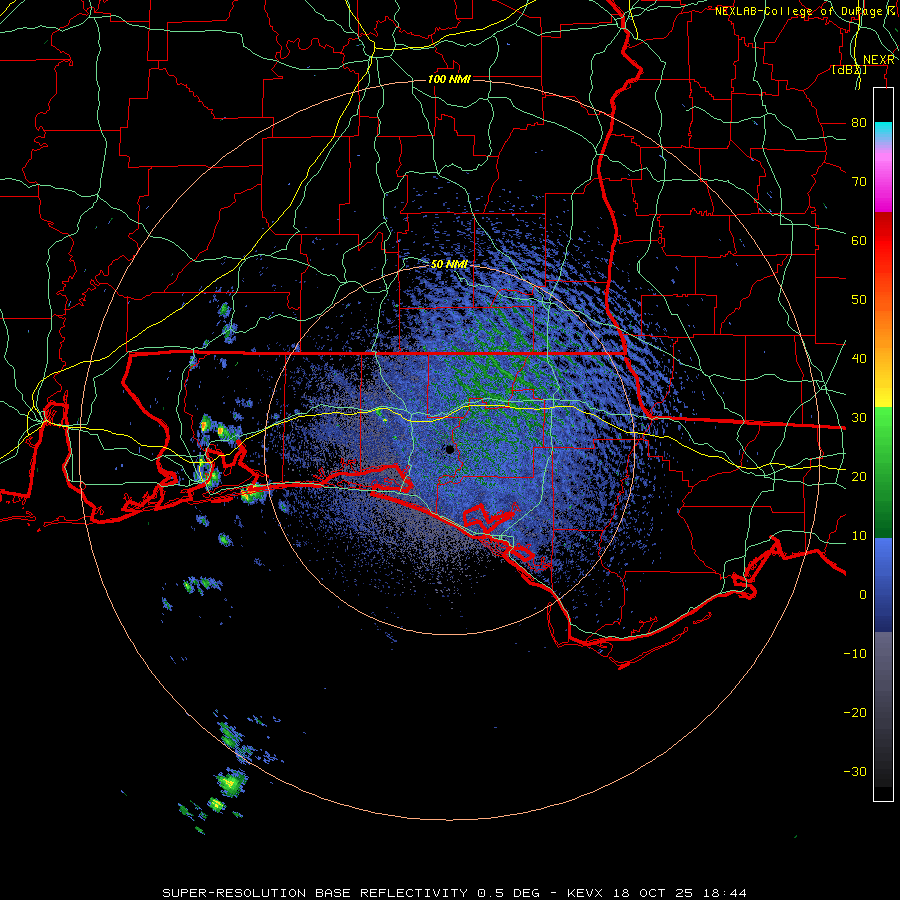
Task: Click the yellow segment of the color bar
Action: [x=883, y=389]
